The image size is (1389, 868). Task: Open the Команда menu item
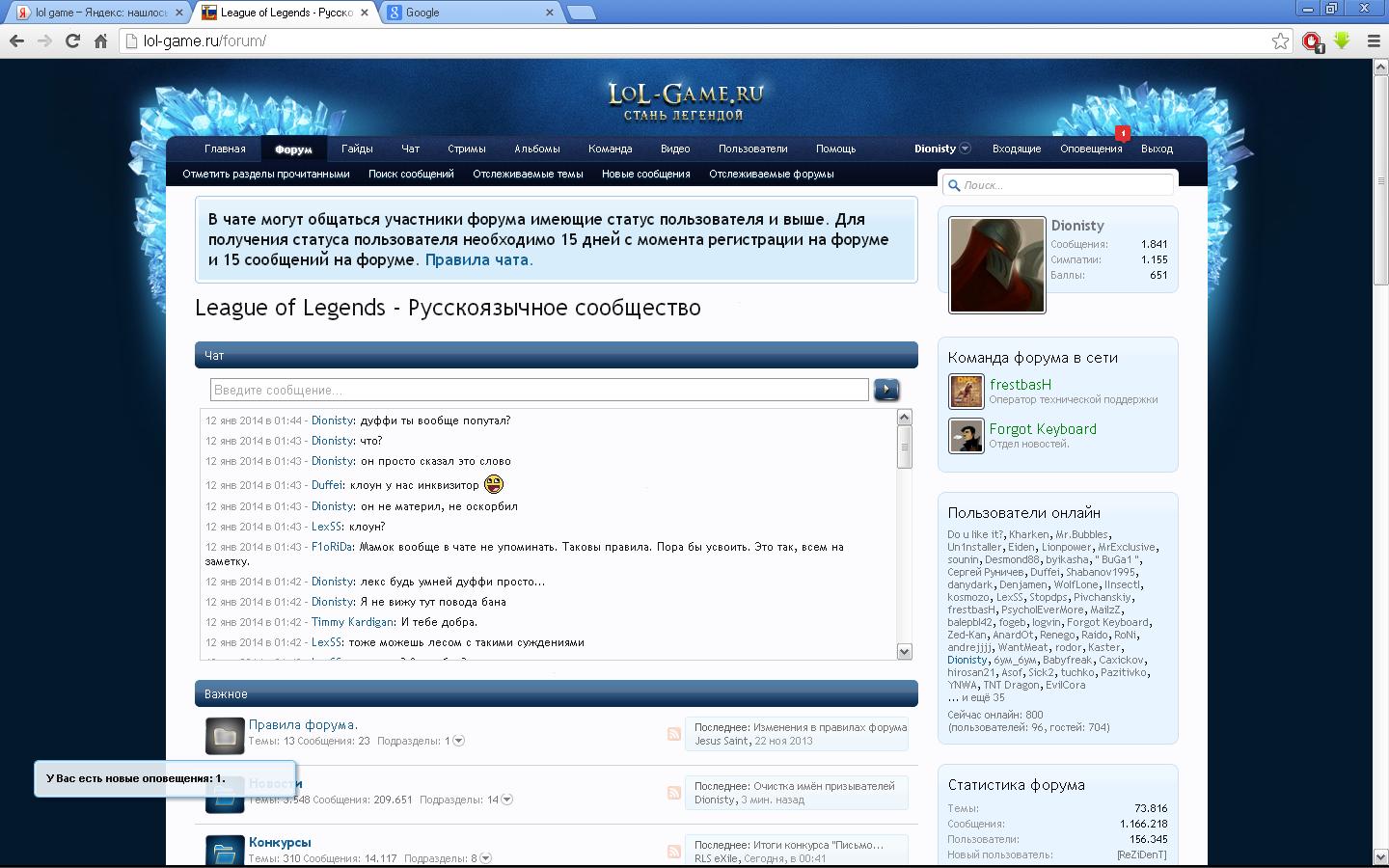click(x=611, y=149)
